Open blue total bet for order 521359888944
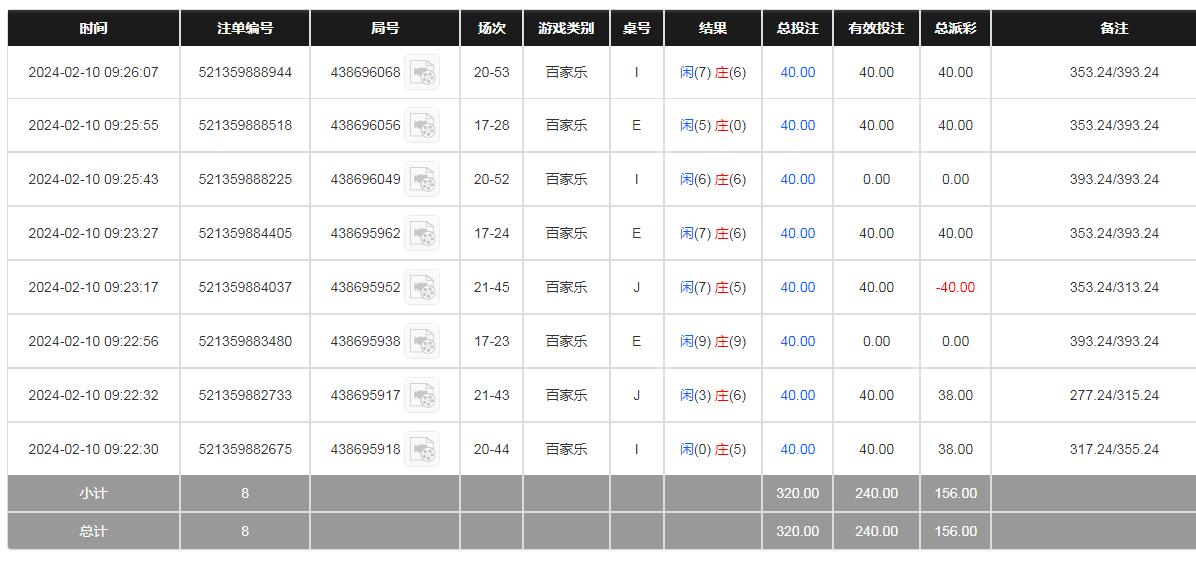This screenshot has height=569, width=1196. (797, 73)
